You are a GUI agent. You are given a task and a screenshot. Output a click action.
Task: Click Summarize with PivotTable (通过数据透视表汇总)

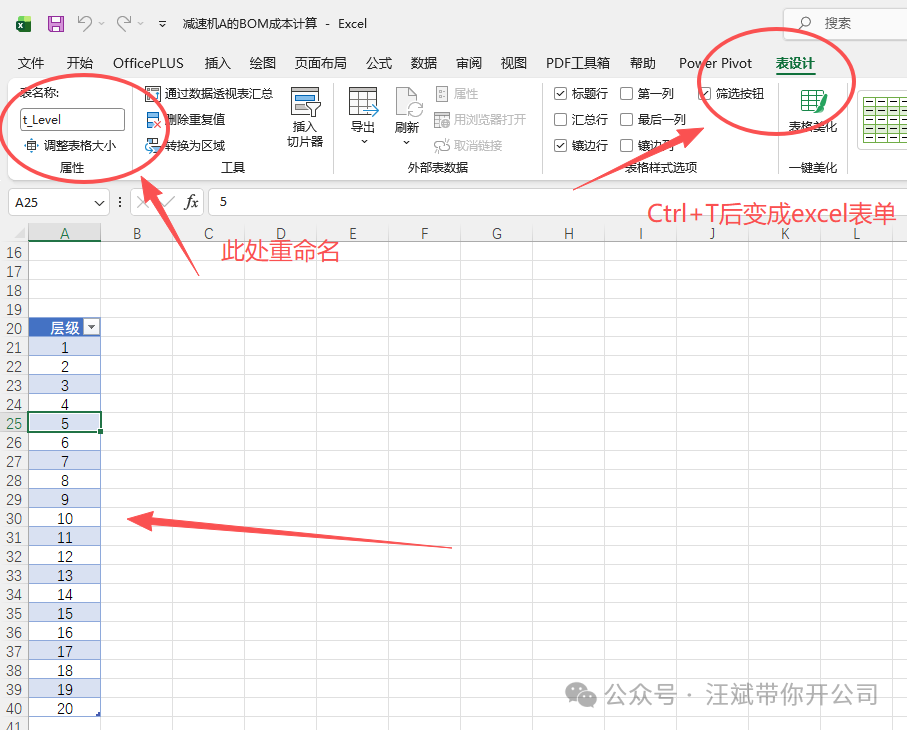click(209, 93)
